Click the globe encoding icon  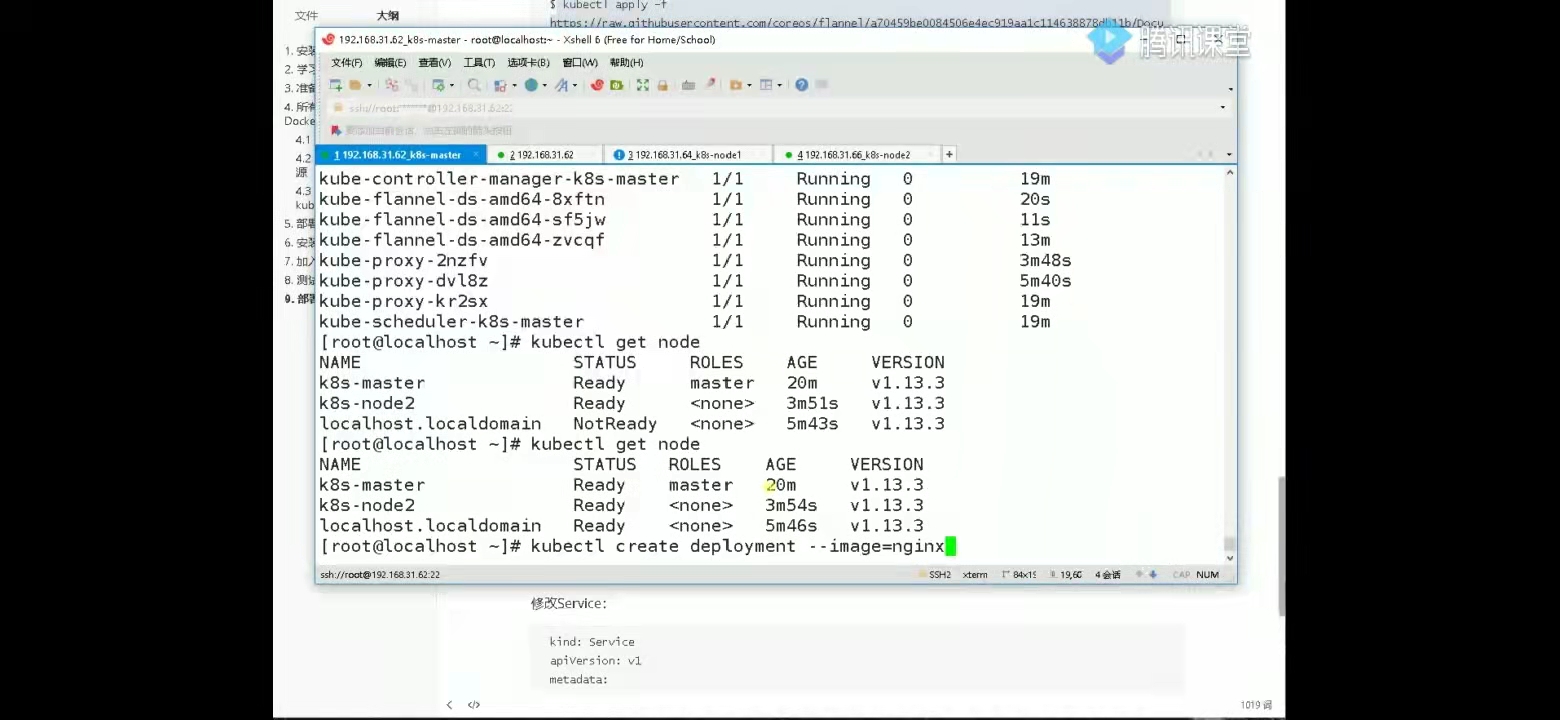tap(531, 85)
